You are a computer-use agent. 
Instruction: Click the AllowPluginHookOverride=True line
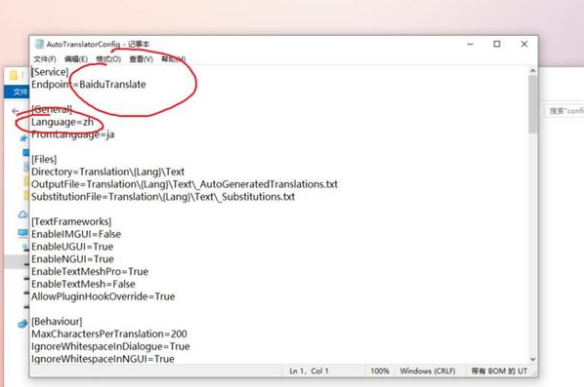[x=103, y=296]
